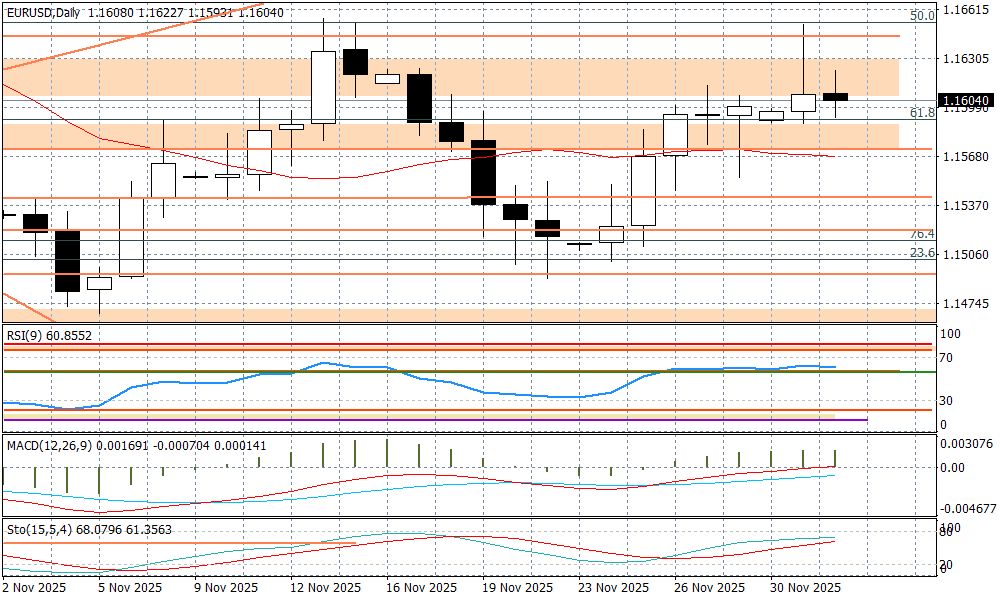This screenshot has height=600, width=1000.
Task: Click the EURUSD,Daily chart title label
Action: pyautogui.click(x=42, y=10)
